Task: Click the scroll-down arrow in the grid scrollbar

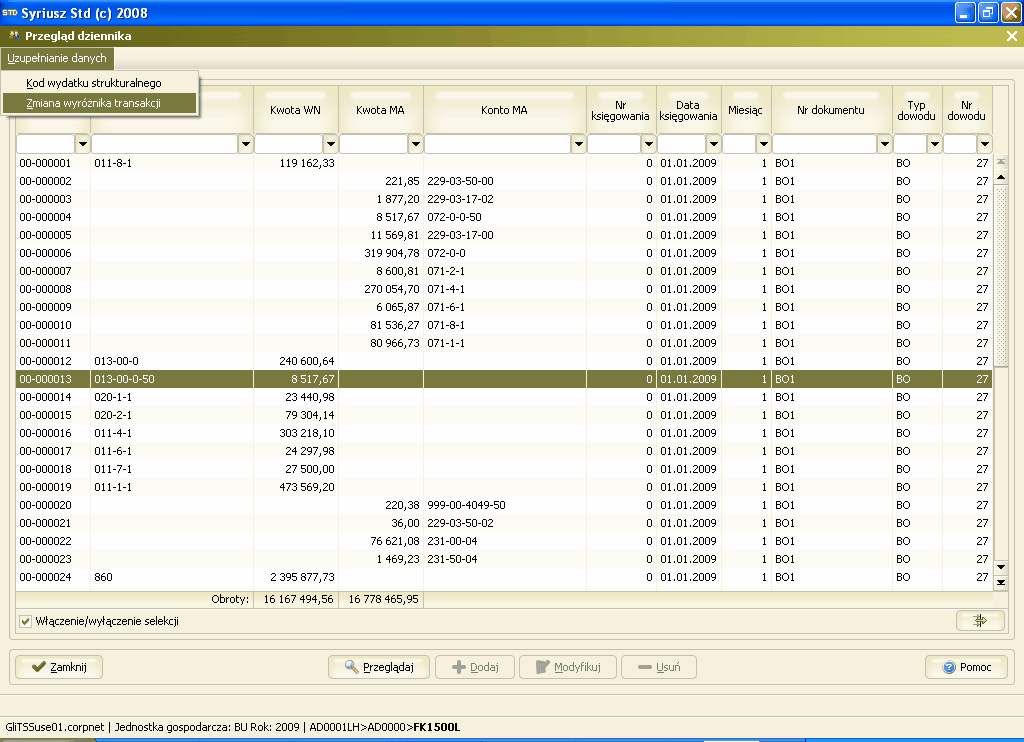Action: [x=1000, y=567]
